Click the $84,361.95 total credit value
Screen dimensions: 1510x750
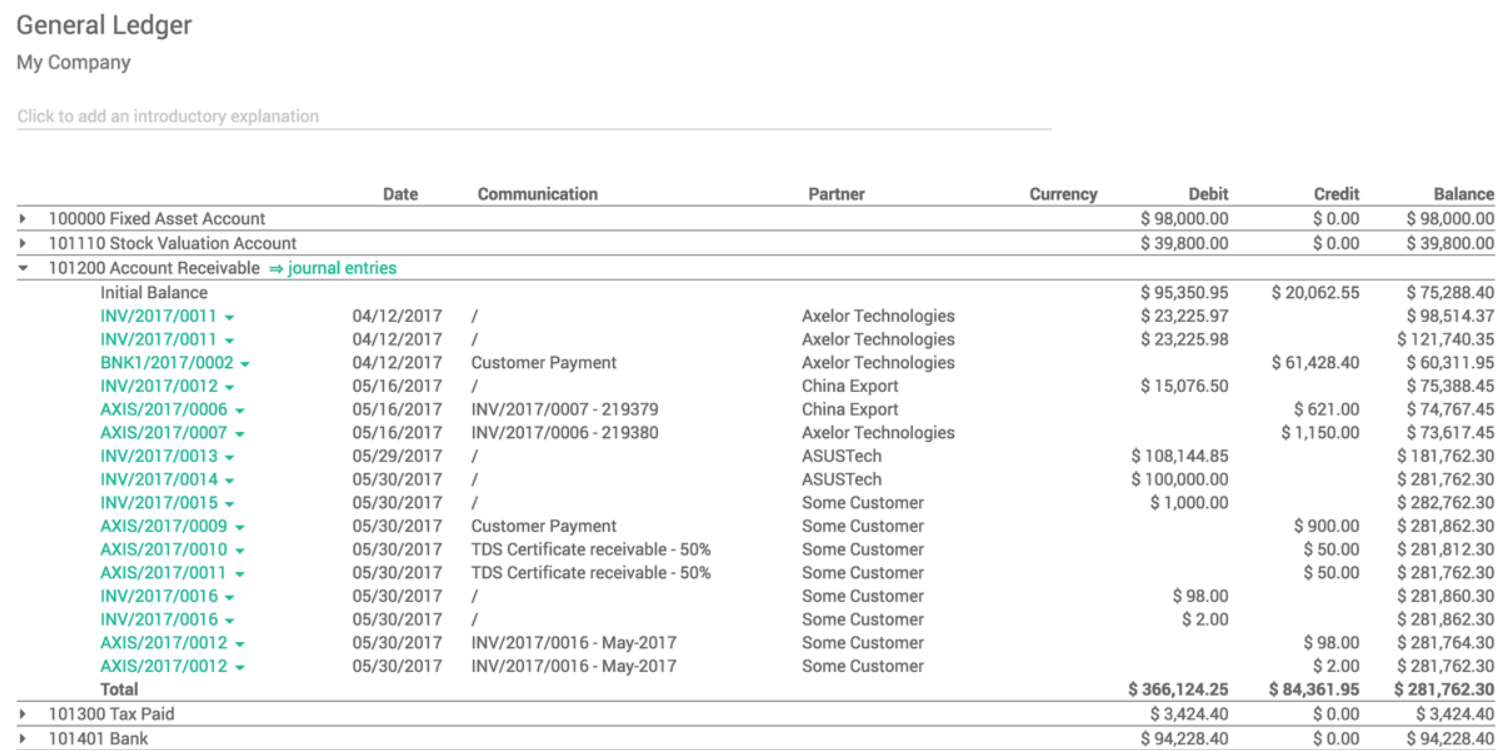[x=1314, y=689]
